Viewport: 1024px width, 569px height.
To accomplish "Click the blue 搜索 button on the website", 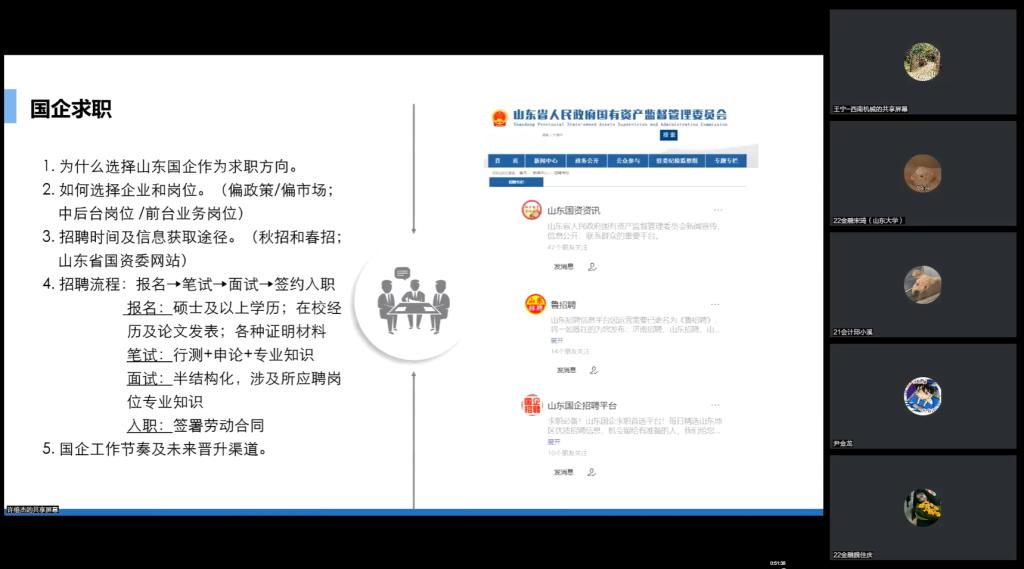I will click(x=669, y=135).
